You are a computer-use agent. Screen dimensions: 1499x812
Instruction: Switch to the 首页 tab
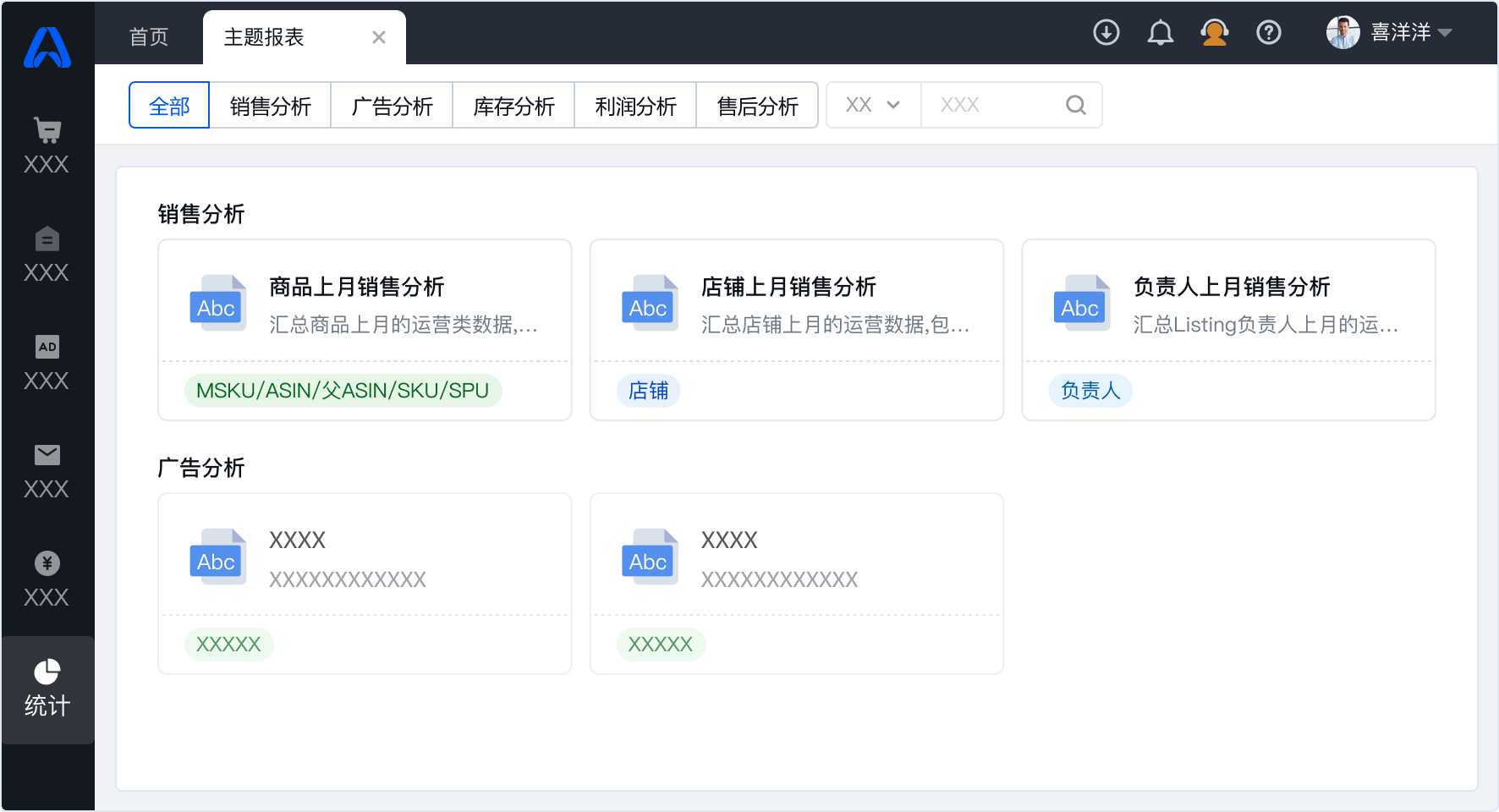click(149, 37)
